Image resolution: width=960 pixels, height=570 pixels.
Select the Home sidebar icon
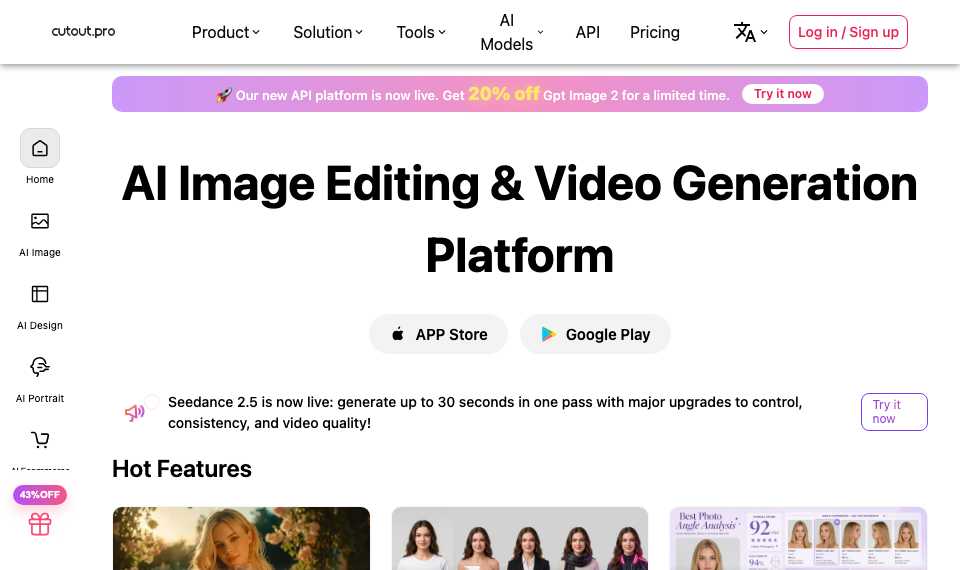click(40, 148)
